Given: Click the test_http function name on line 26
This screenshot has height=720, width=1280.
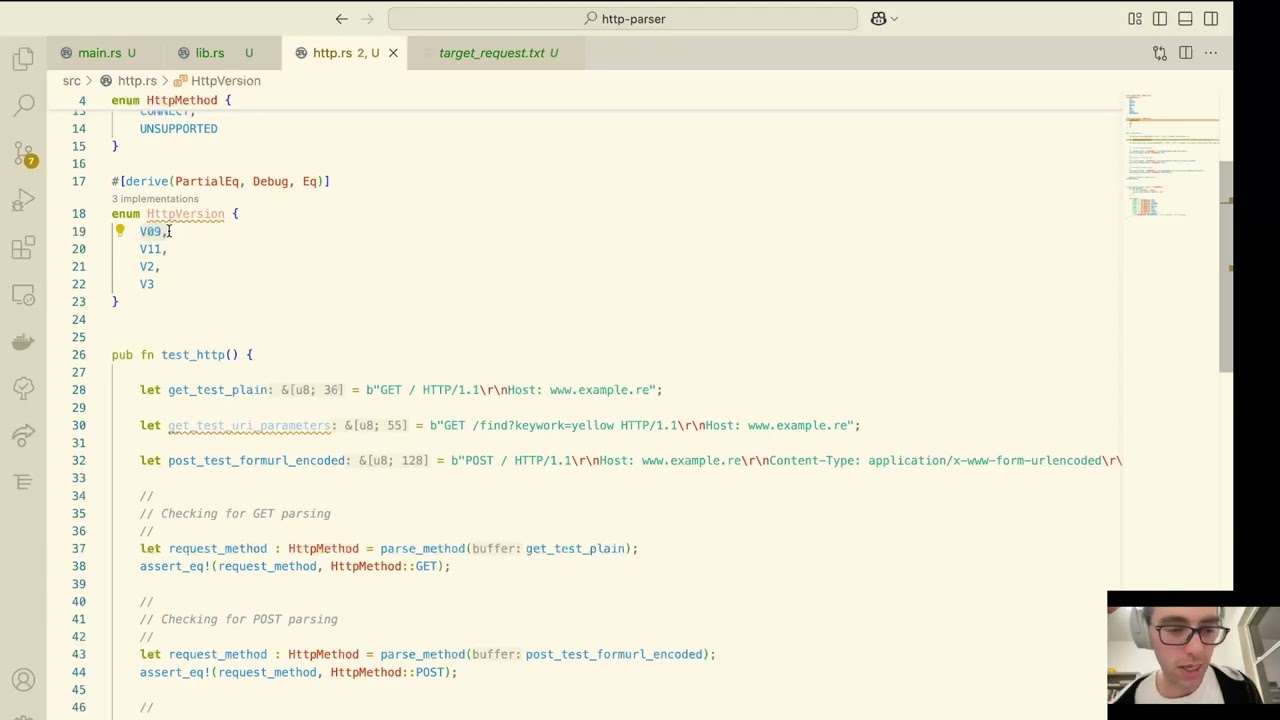Looking at the screenshot, I should (192, 355).
